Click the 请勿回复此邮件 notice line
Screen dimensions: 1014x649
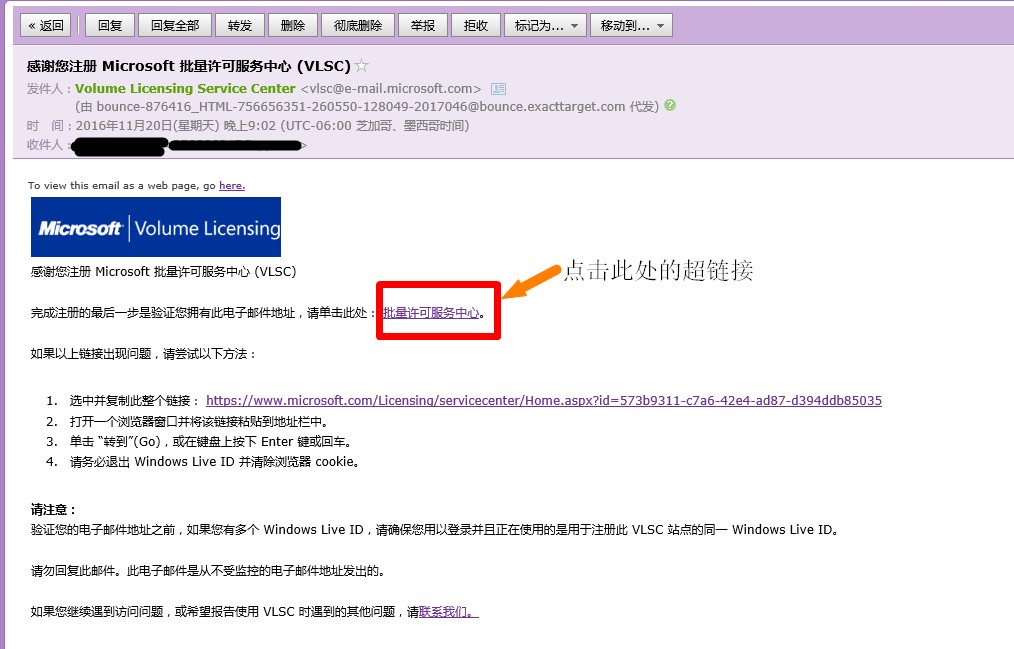[208, 571]
